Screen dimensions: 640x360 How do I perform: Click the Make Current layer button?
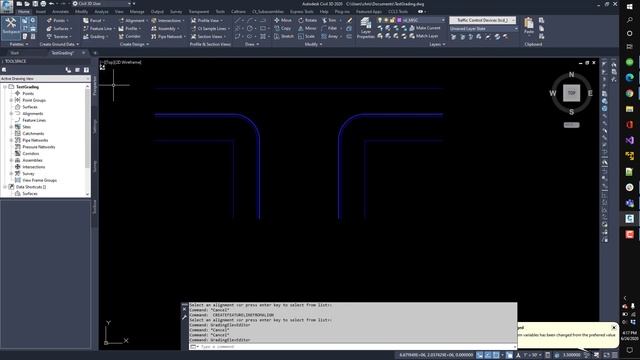[424, 28]
